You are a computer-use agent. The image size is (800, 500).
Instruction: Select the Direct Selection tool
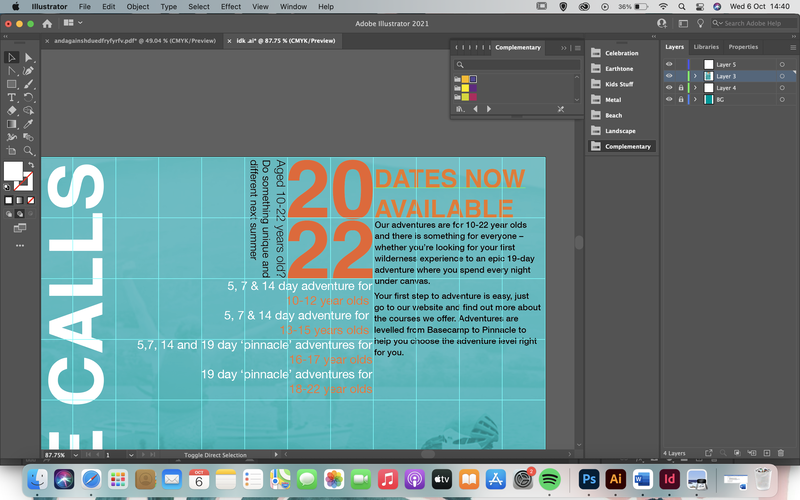29,58
